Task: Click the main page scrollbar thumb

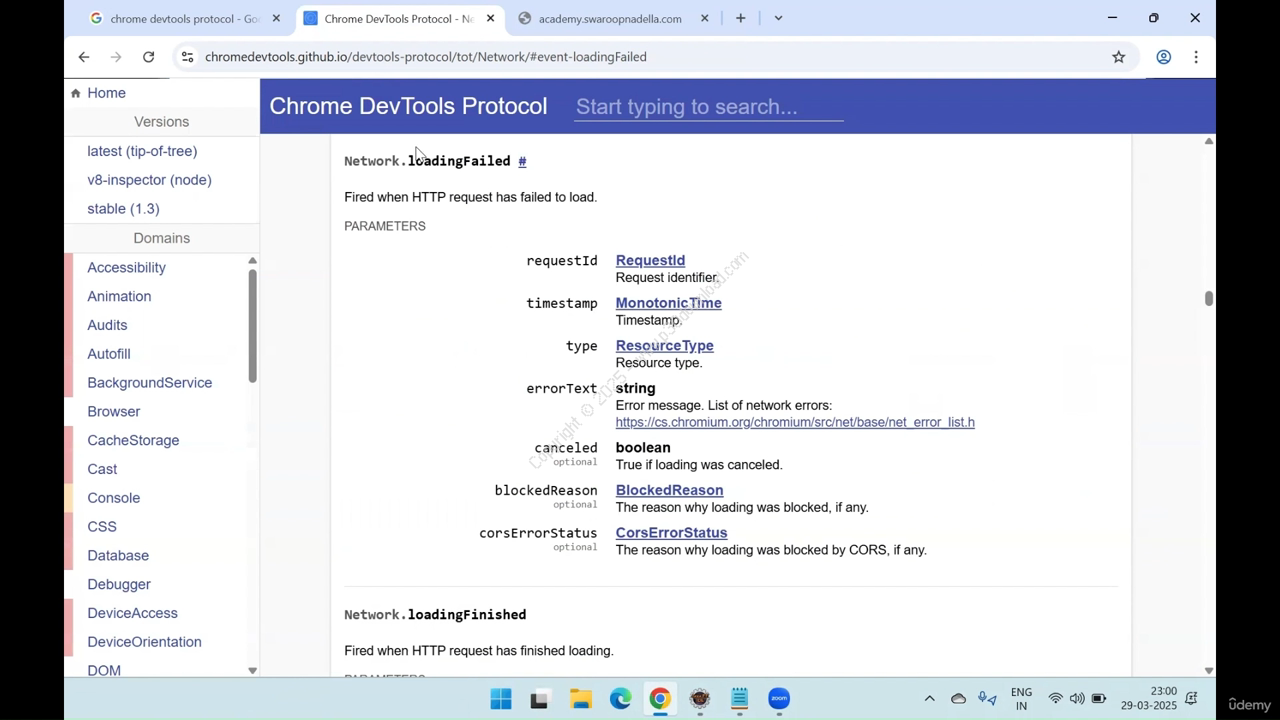Action: point(1208,298)
